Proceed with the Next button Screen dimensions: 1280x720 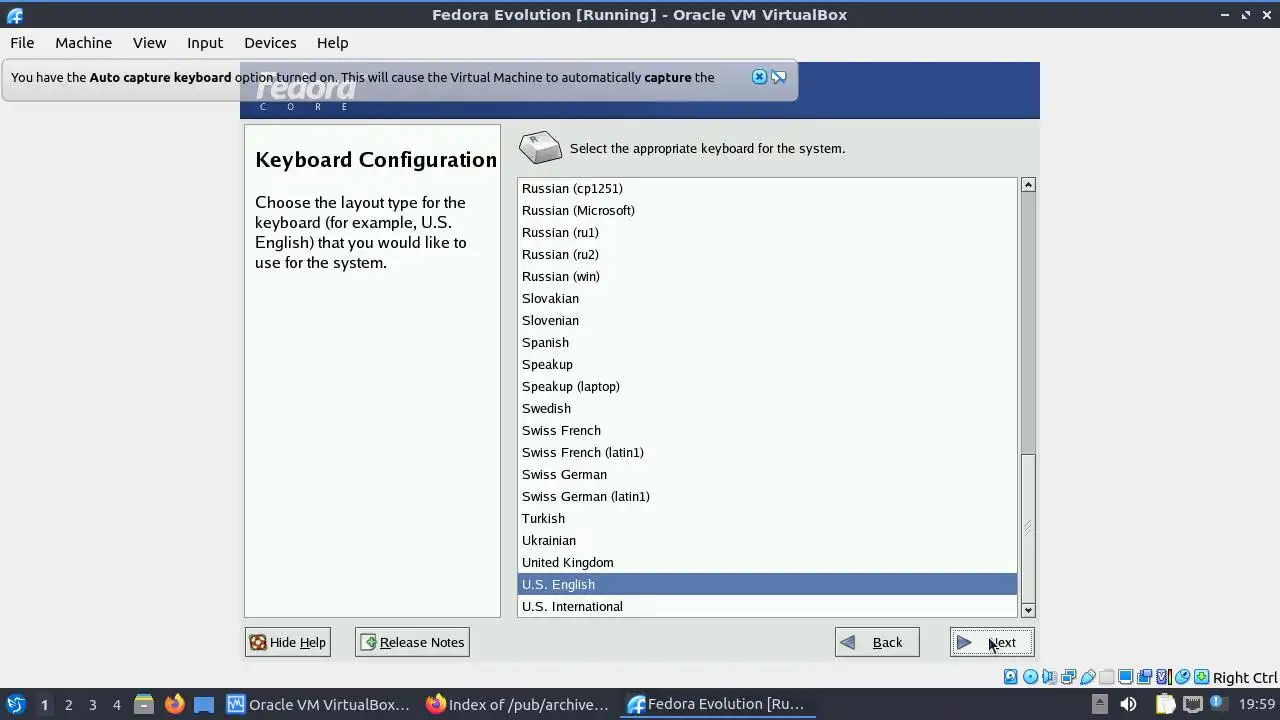[x=991, y=642]
